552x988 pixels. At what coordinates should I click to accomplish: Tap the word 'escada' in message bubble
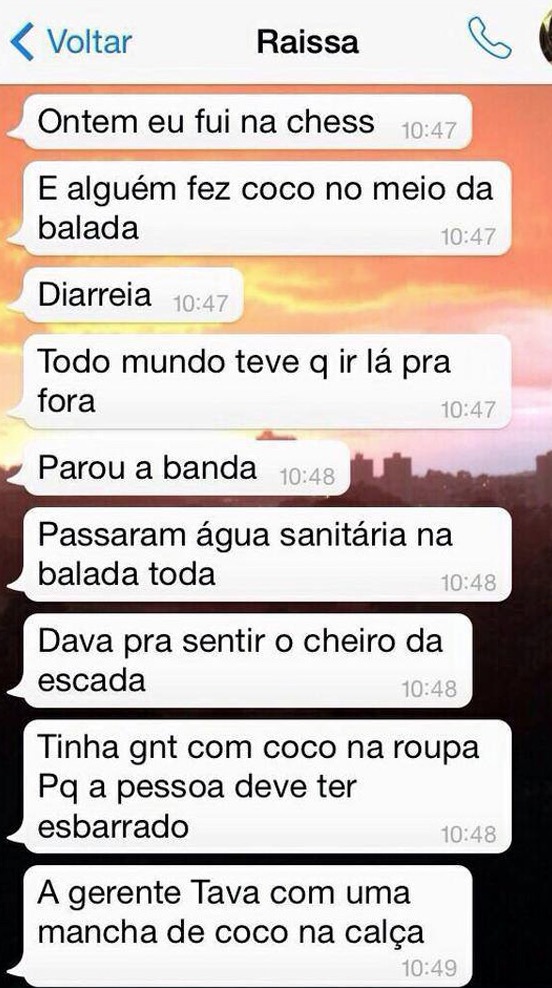(x=92, y=681)
